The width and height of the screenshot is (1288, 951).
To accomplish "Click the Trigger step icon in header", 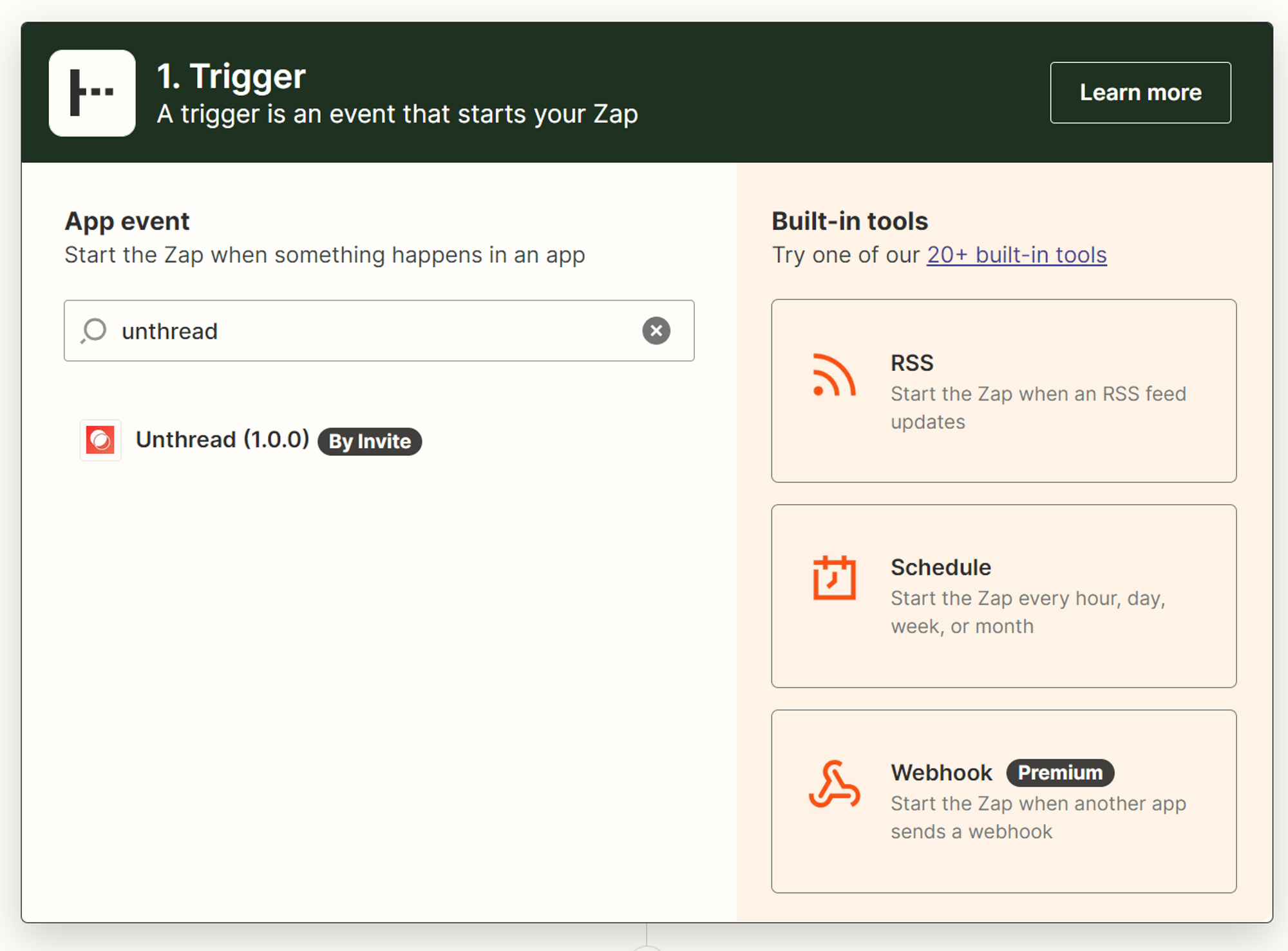I will 92,93.
